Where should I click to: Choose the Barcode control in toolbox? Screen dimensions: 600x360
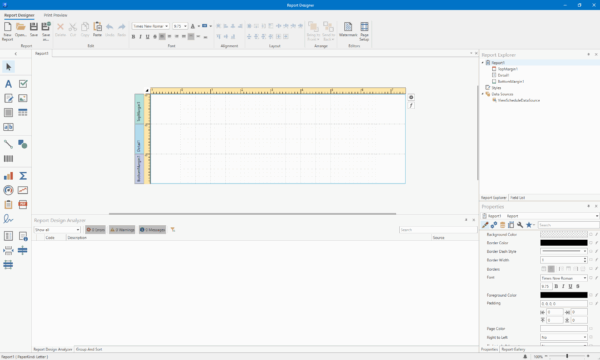pos(8,158)
